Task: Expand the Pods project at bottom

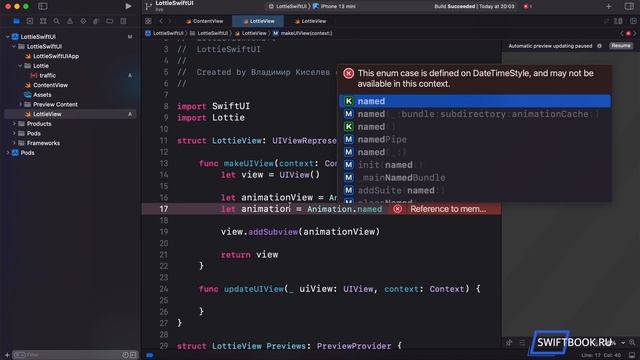Action: (x=7, y=153)
